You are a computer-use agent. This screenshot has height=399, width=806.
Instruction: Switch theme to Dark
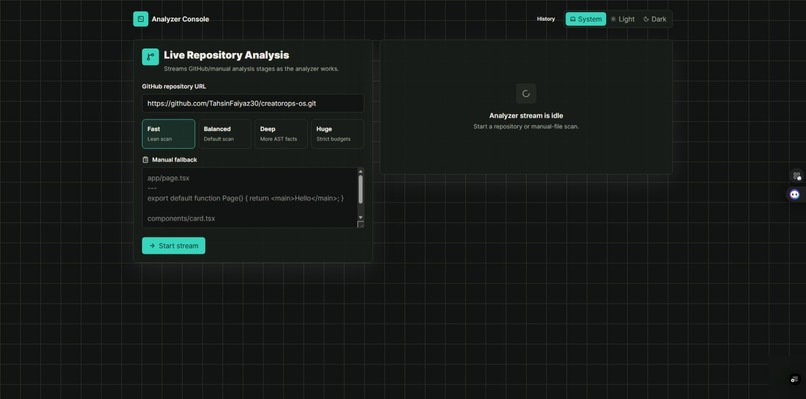point(655,19)
